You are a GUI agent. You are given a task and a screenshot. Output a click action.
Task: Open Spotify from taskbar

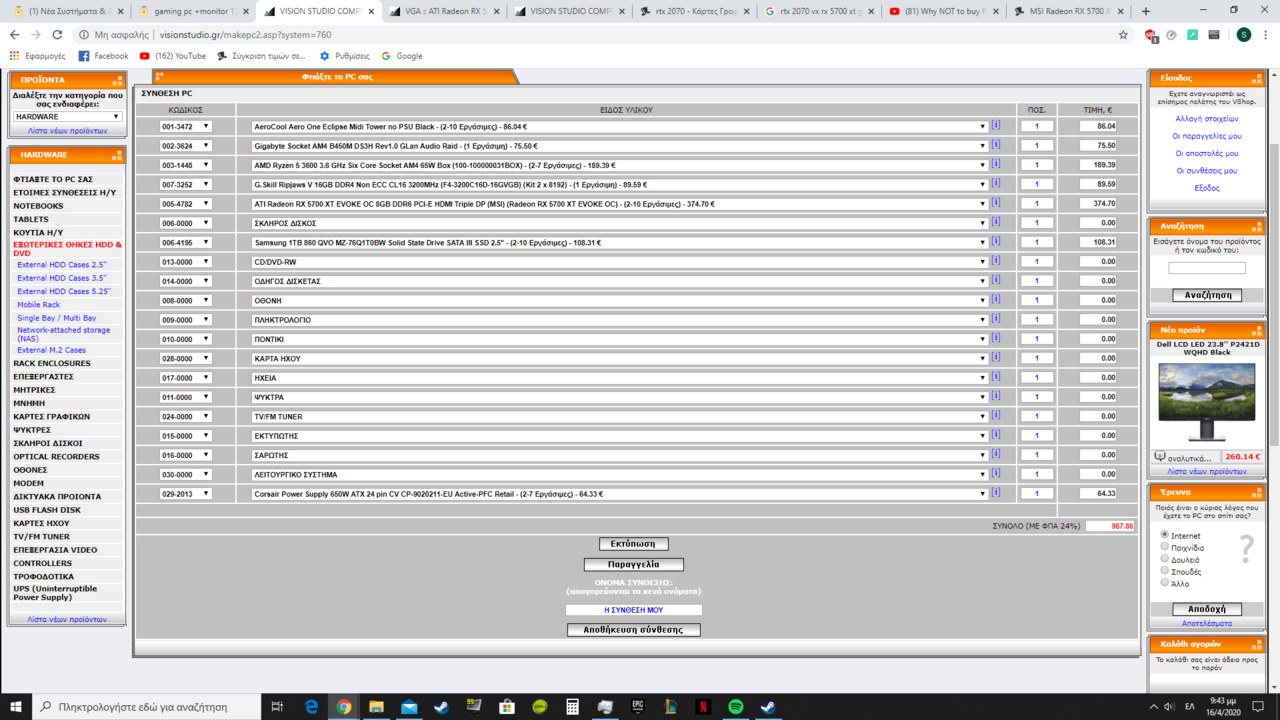[736, 706]
